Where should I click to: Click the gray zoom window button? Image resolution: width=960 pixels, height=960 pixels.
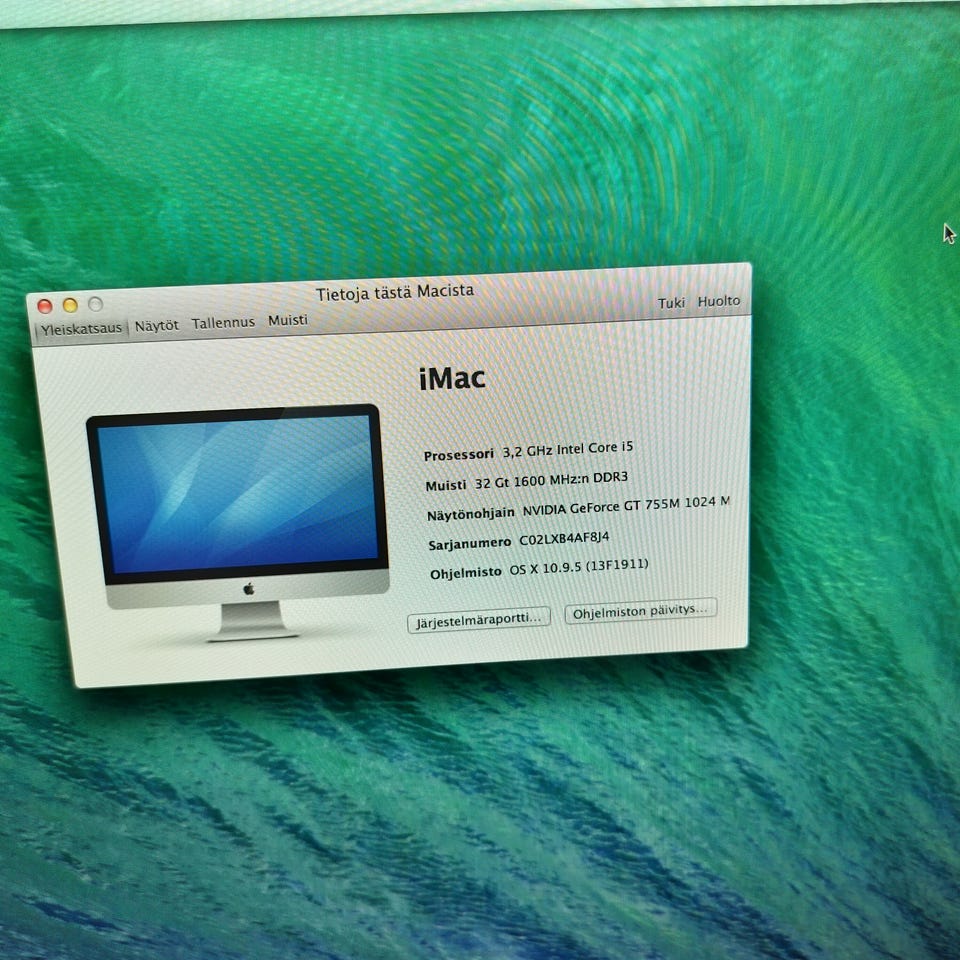coord(96,303)
